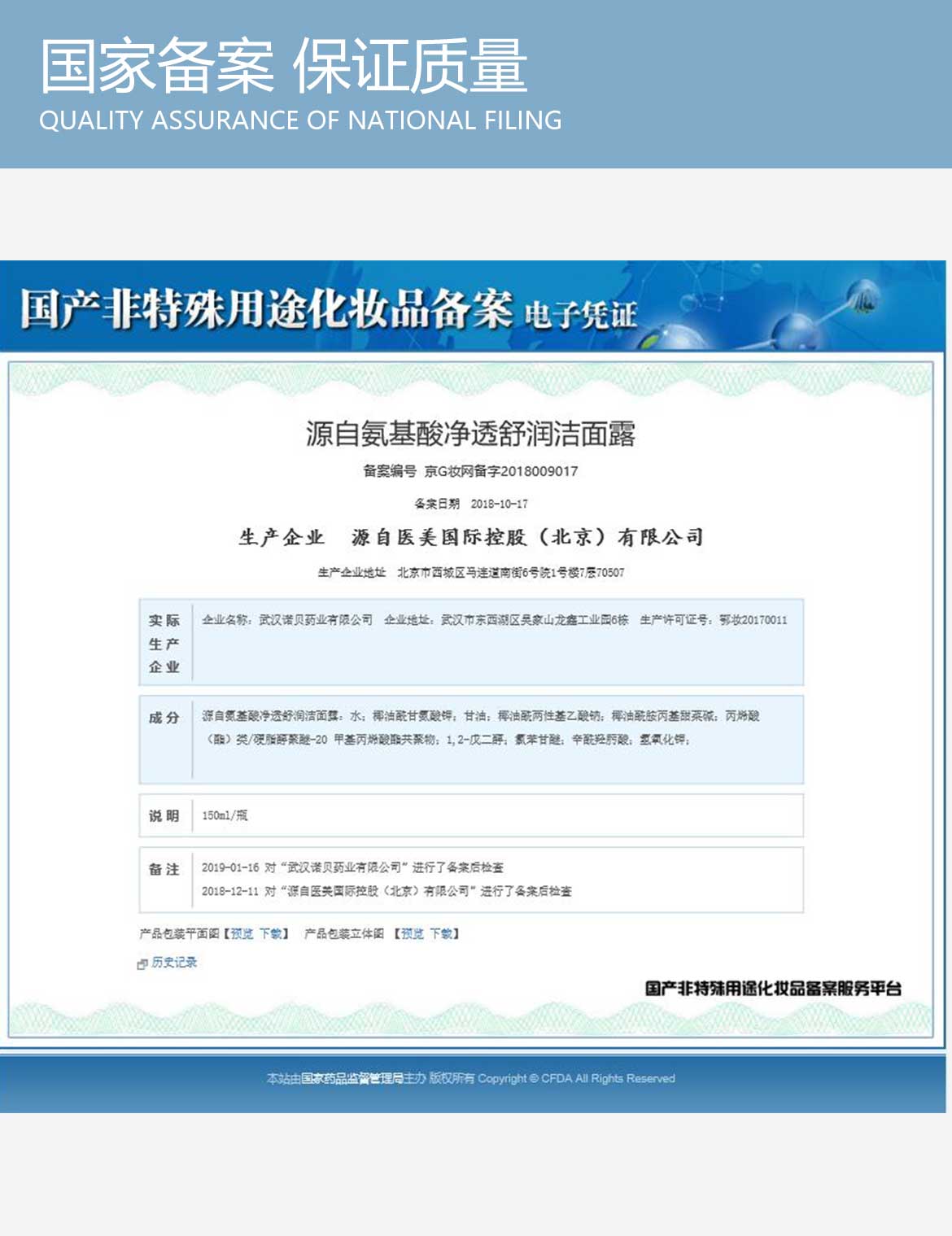Select the filing number 京G妆网备字2018009017
Viewport: 952px width, 1236px height.
[500, 471]
